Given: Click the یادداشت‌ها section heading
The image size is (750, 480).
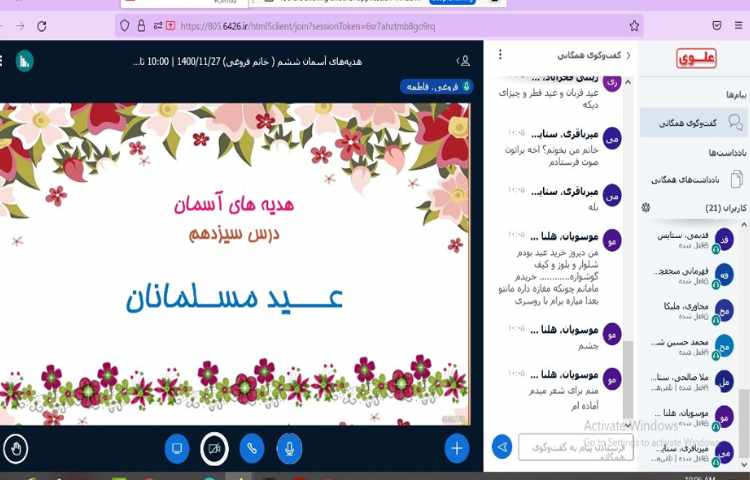Looking at the screenshot, I should (728, 153).
